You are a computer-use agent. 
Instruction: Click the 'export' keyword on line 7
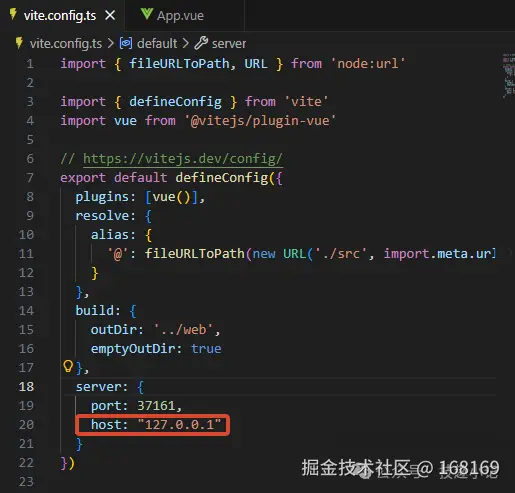(x=83, y=178)
